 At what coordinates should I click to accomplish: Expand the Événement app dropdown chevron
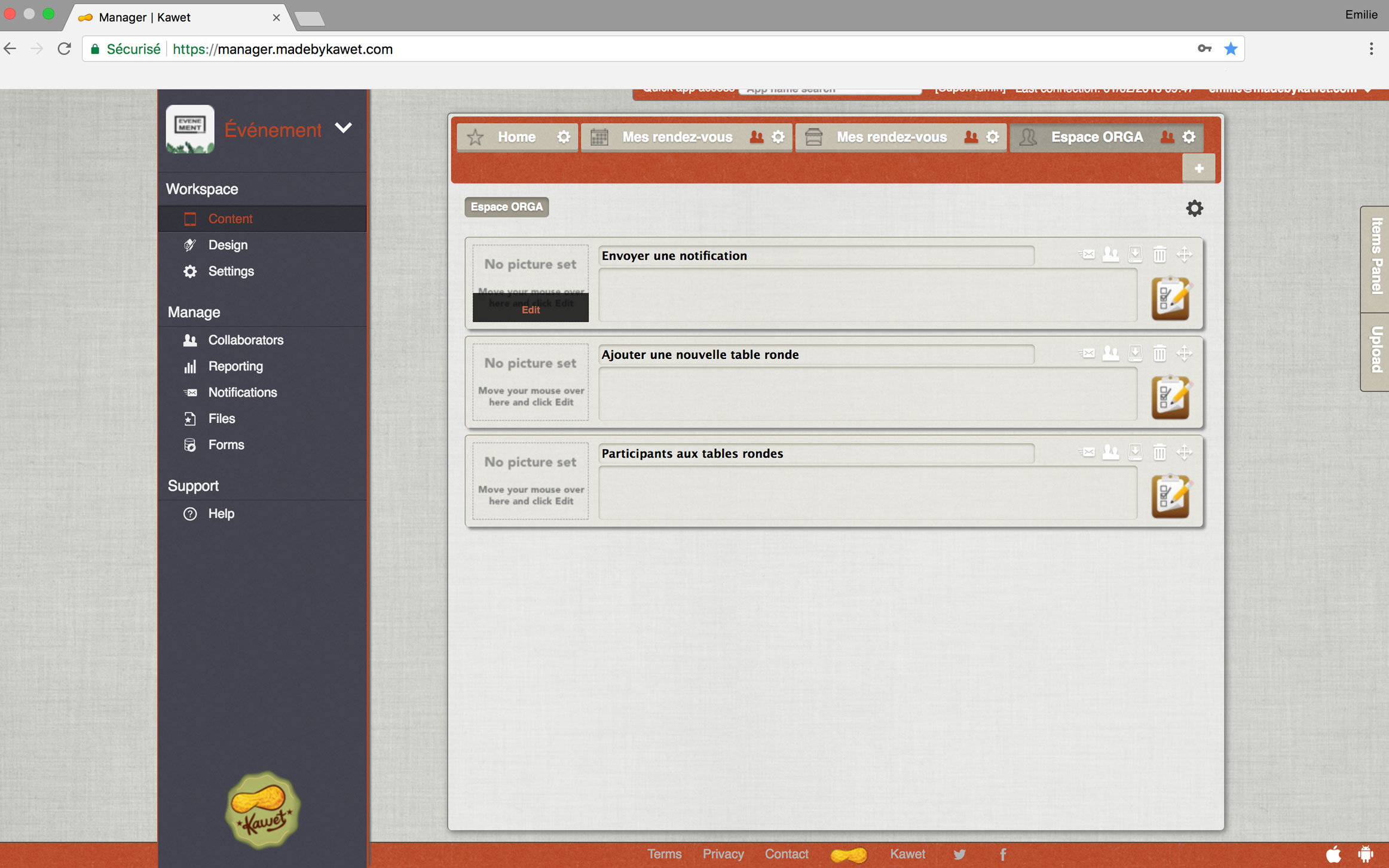tap(343, 128)
